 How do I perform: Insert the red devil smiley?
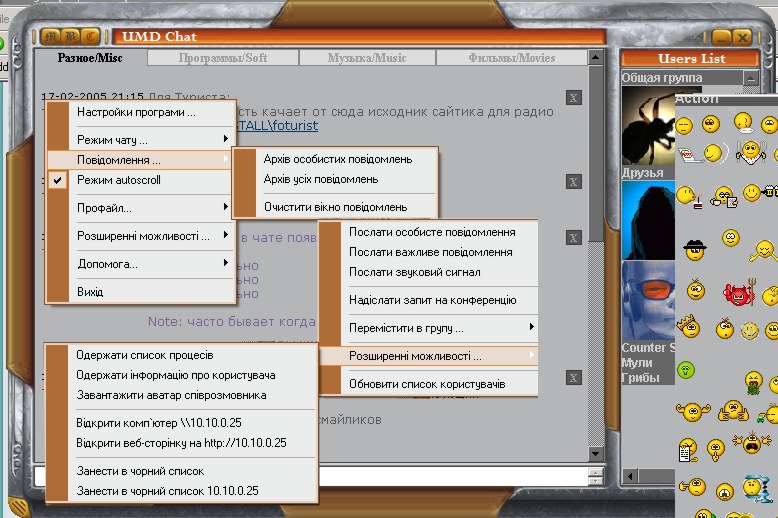[737, 295]
